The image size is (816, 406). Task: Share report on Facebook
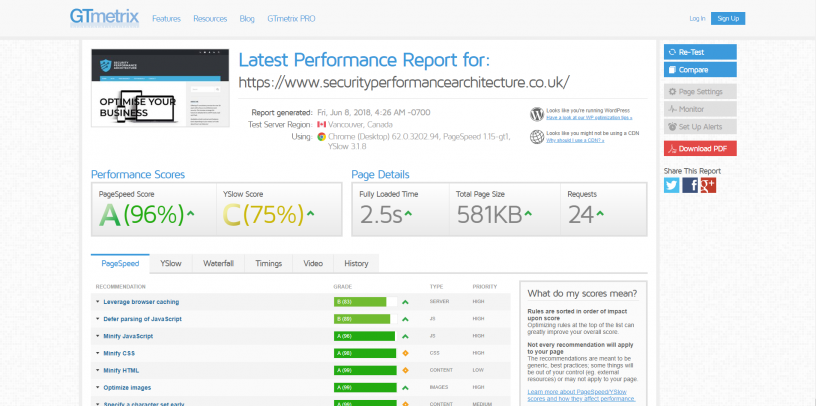tap(690, 185)
